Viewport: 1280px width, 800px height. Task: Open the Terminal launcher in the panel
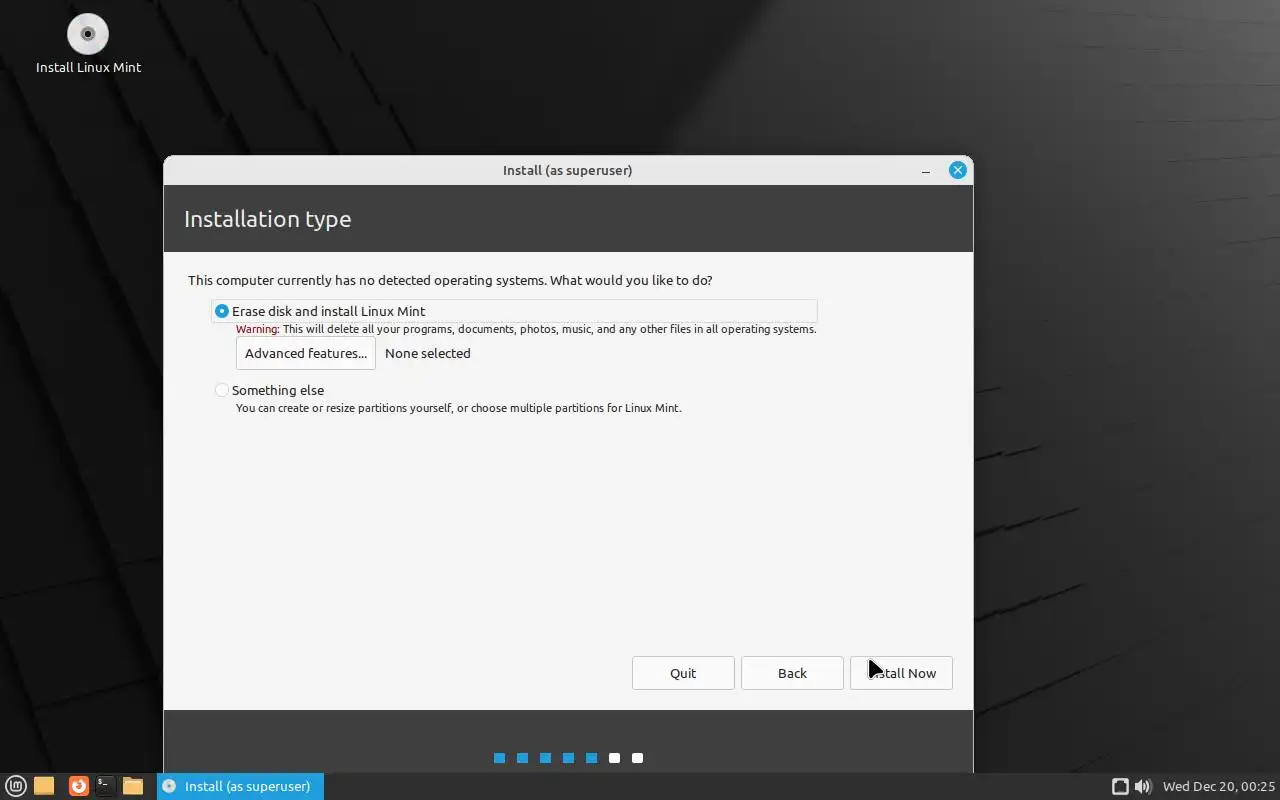(x=105, y=786)
